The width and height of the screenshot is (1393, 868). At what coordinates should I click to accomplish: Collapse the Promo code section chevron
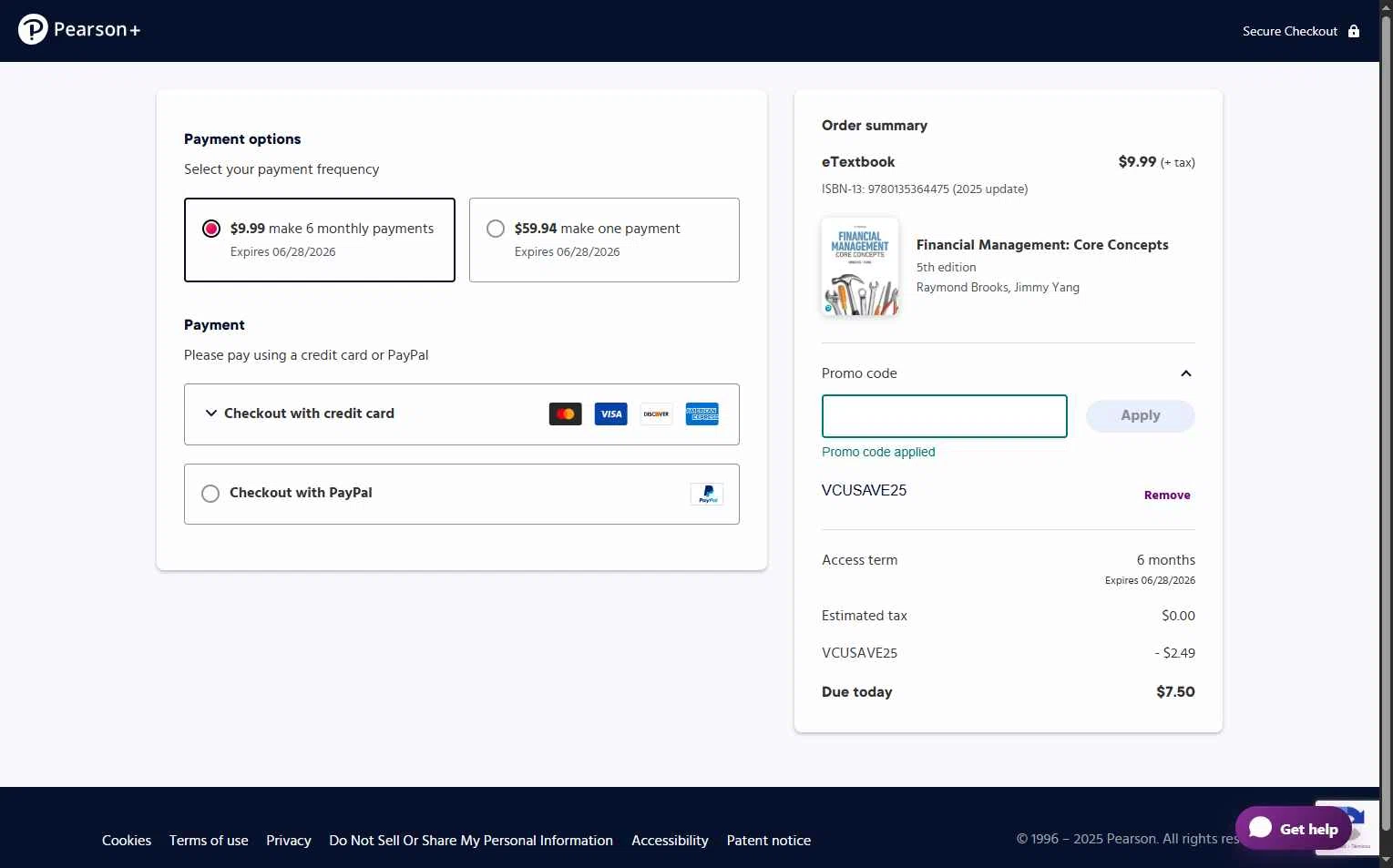[x=1186, y=373]
